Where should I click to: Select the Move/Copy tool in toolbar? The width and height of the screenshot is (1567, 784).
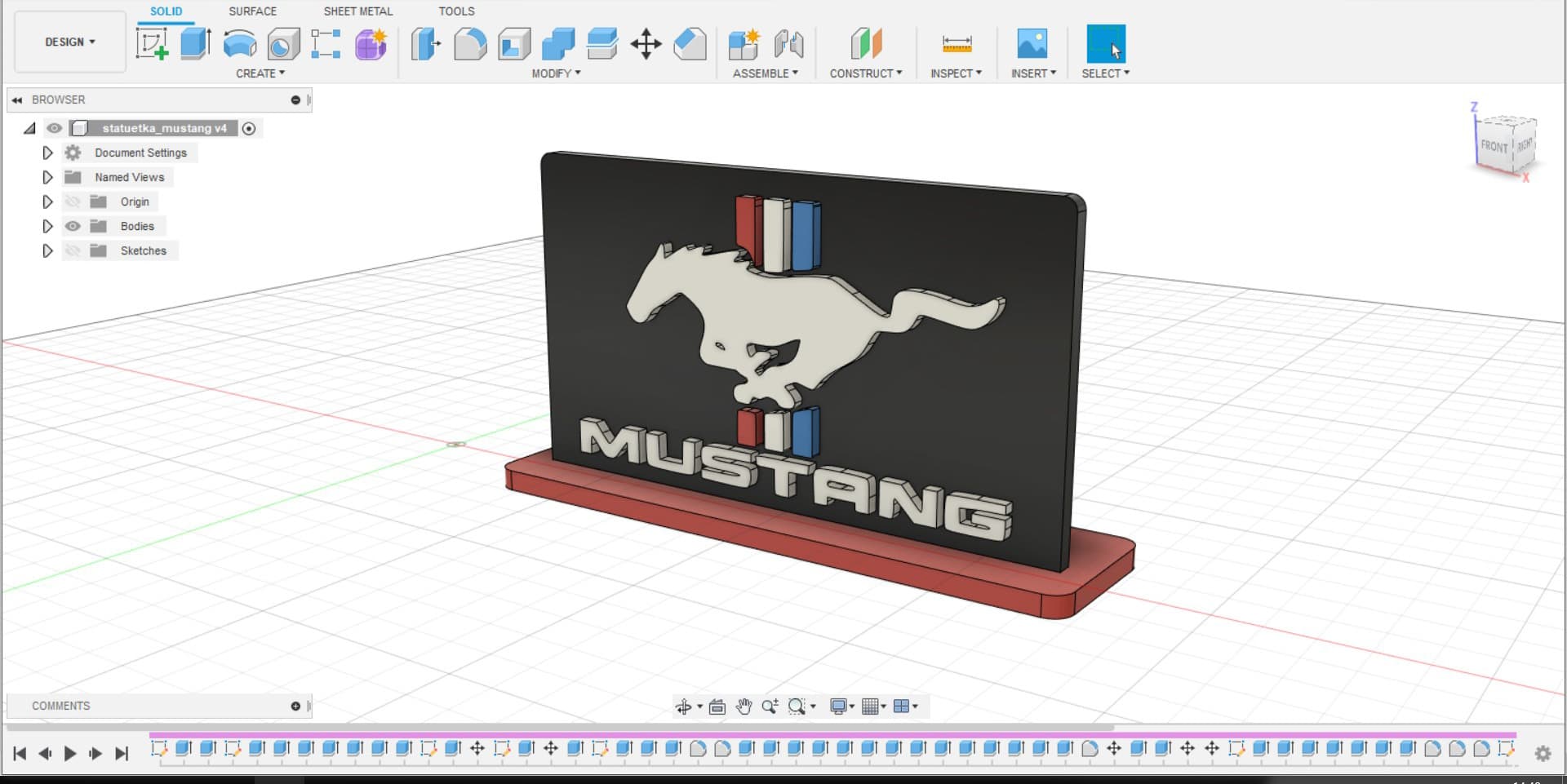click(x=646, y=44)
